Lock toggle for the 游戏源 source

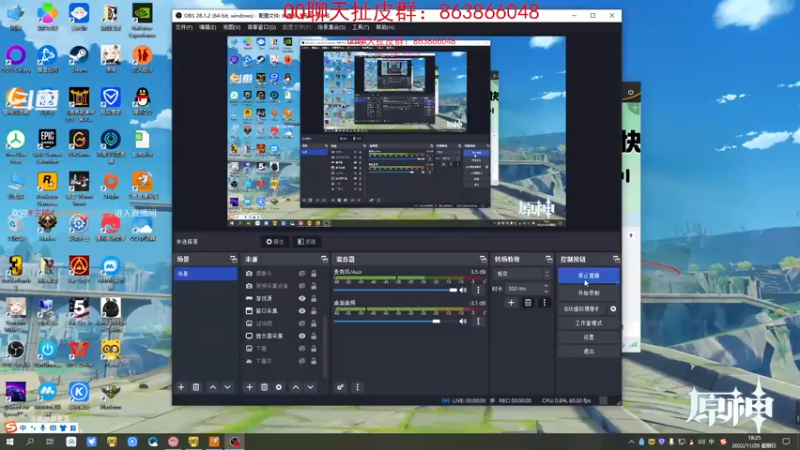coord(314,298)
